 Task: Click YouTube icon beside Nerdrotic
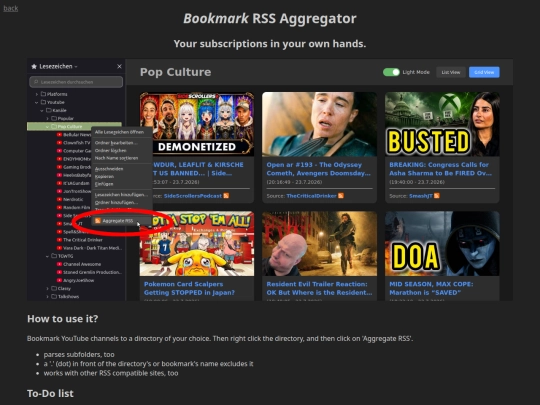click(59, 199)
